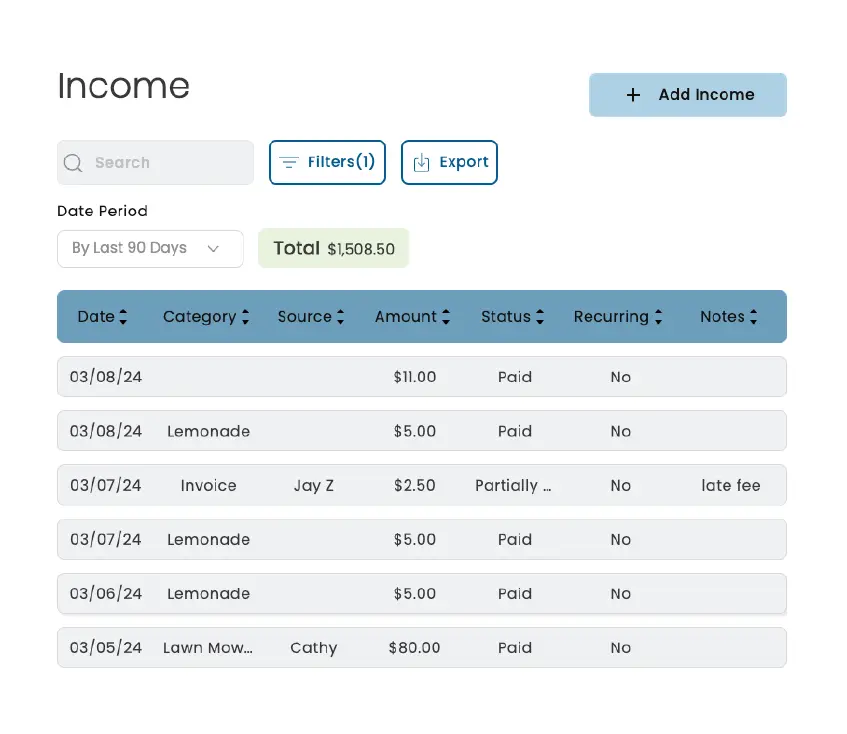This screenshot has height=734, width=847.
Task: Click the Recurring column sort arrows
Action: (x=657, y=317)
